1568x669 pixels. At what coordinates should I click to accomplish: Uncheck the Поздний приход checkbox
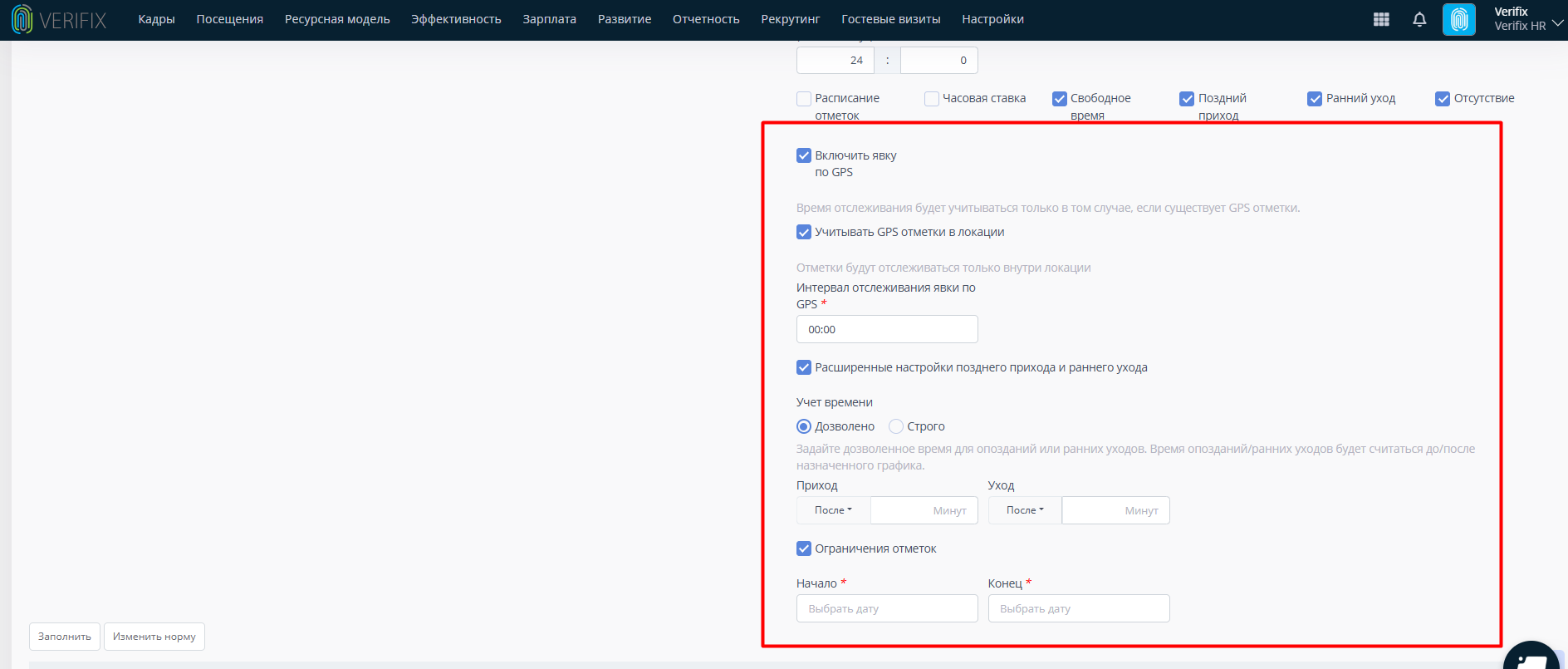coord(1188,99)
